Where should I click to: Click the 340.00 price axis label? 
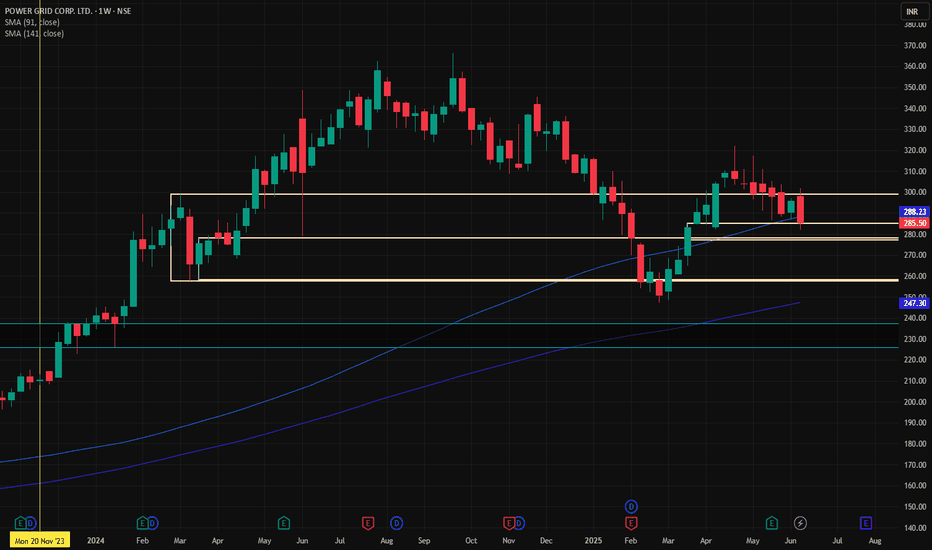[x=914, y=108]
